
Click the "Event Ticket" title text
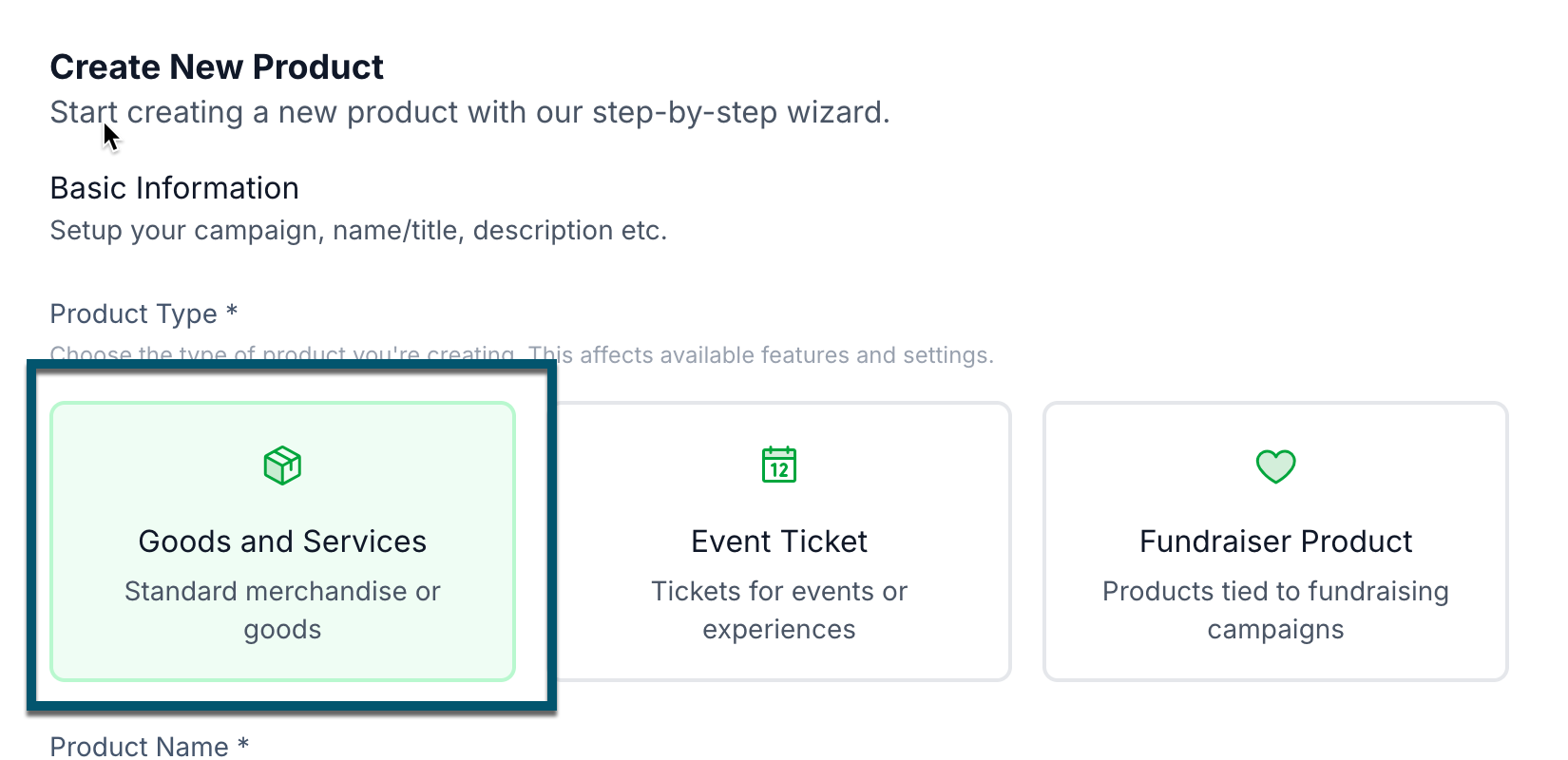coord(779,541)
